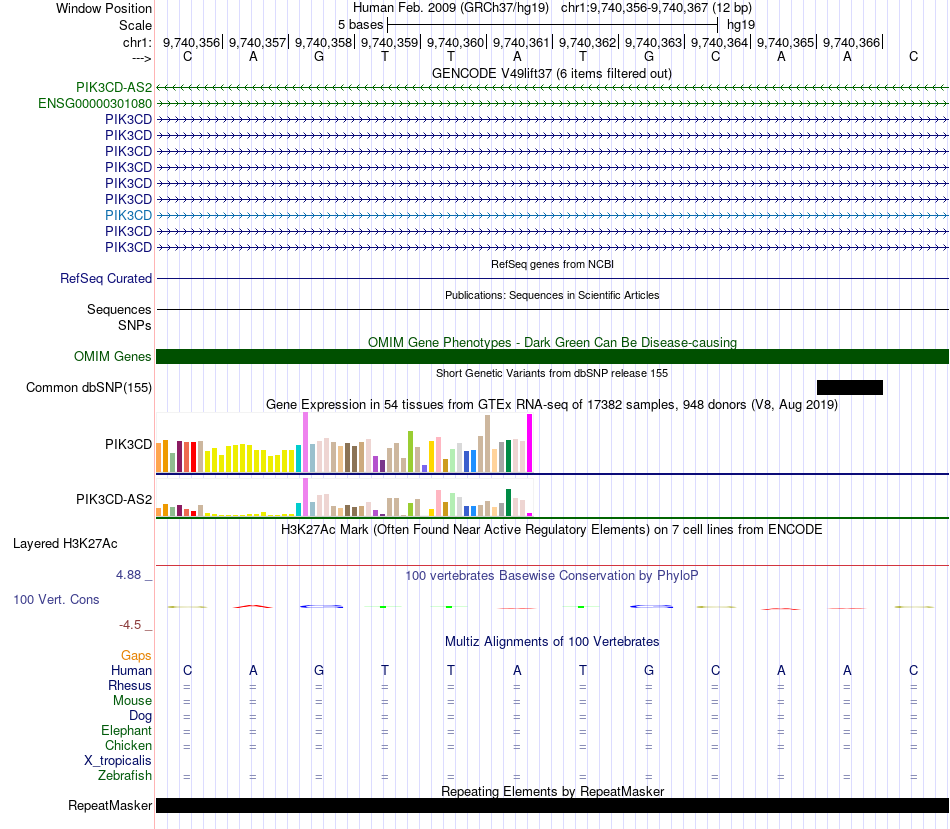Select the light-blue highlighted PIK3CD transcript label
The image size is (950, 829).
[x=128, y=215]
